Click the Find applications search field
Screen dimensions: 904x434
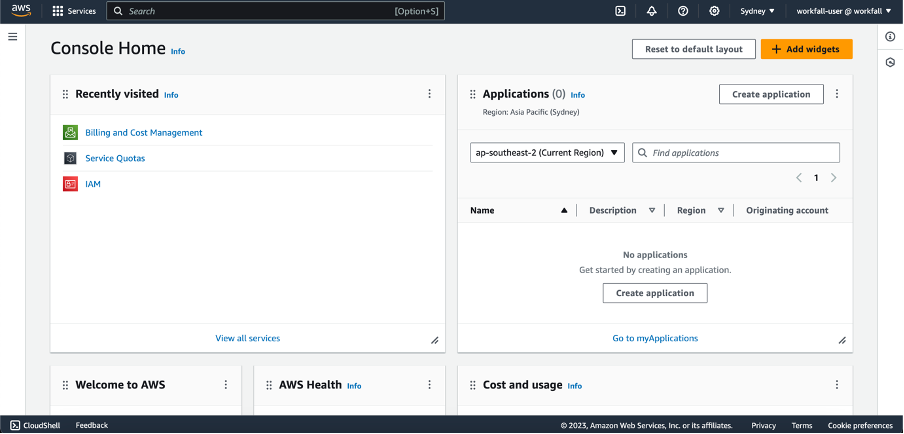[736, 153]
